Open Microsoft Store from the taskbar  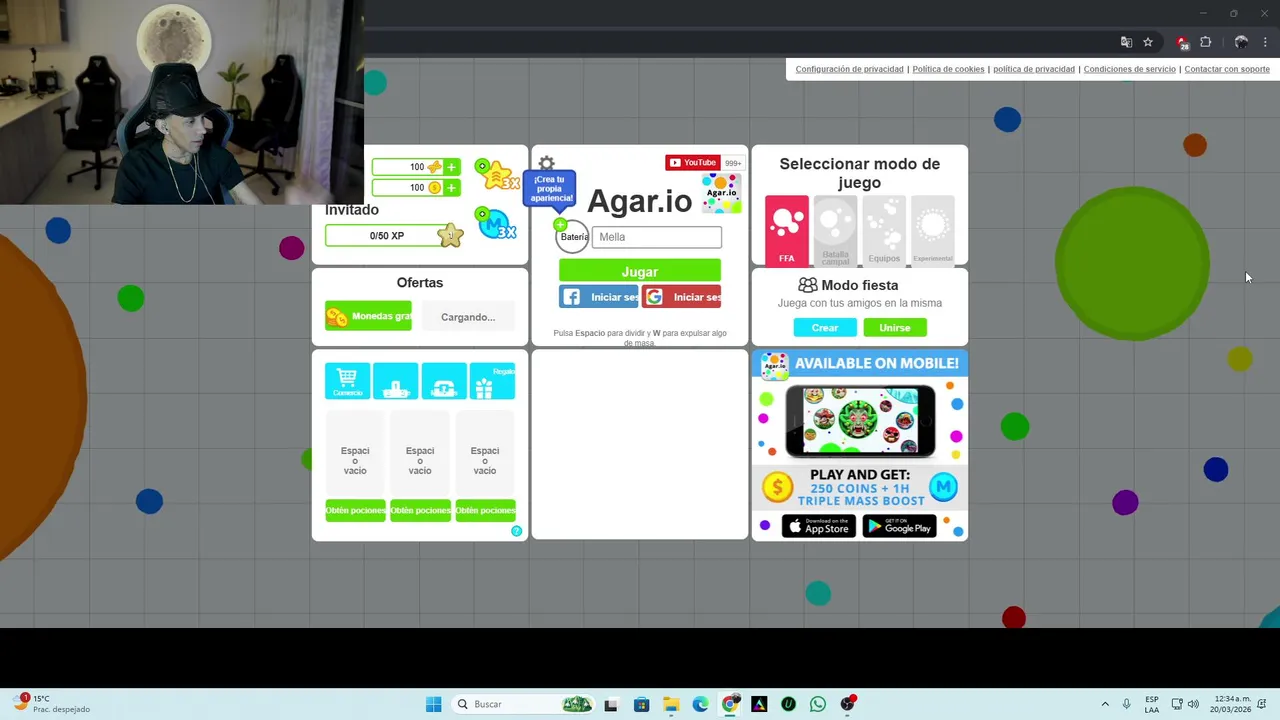point(641,704)
